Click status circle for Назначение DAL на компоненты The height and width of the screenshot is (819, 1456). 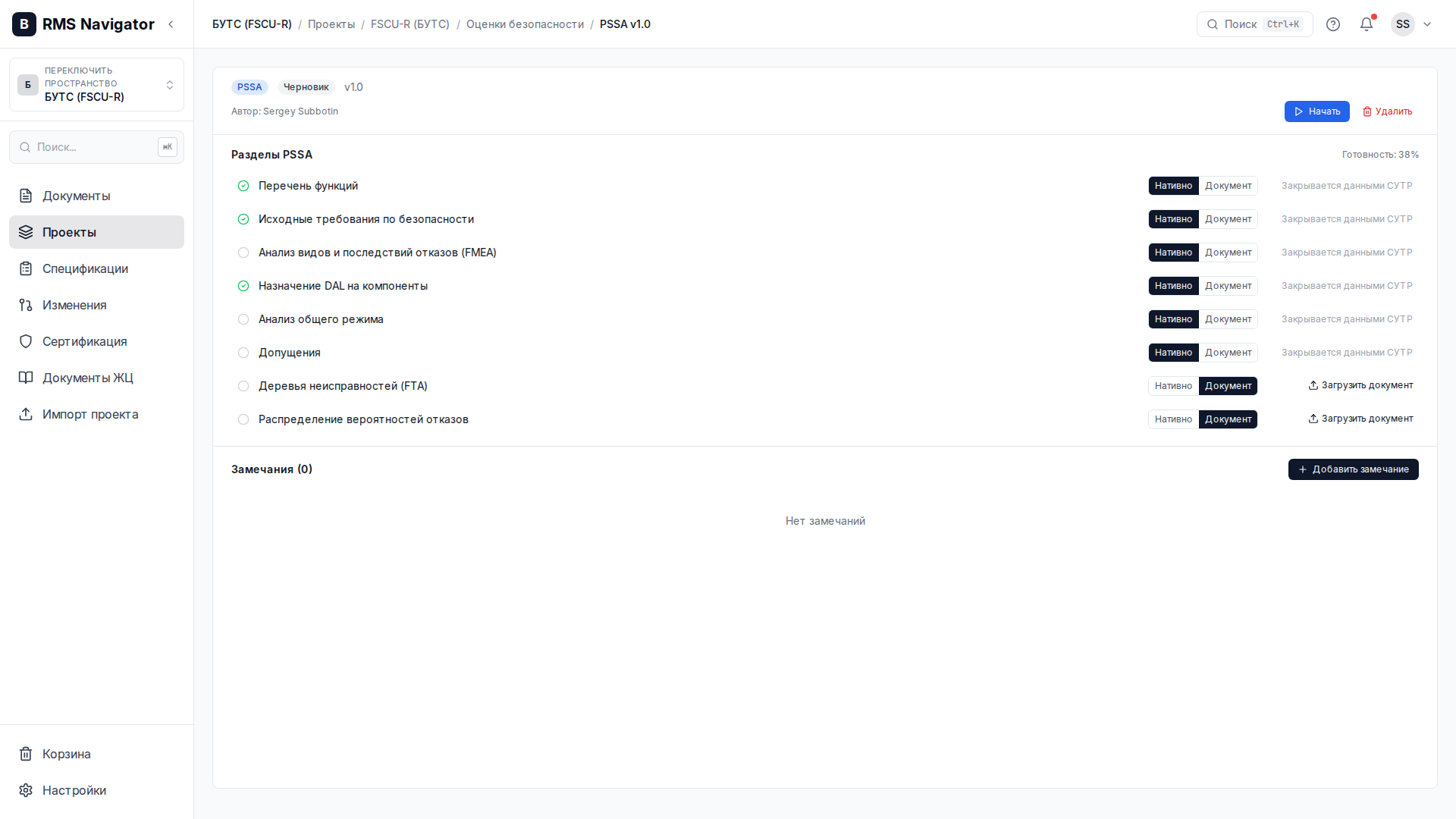[x=243, y=286]
